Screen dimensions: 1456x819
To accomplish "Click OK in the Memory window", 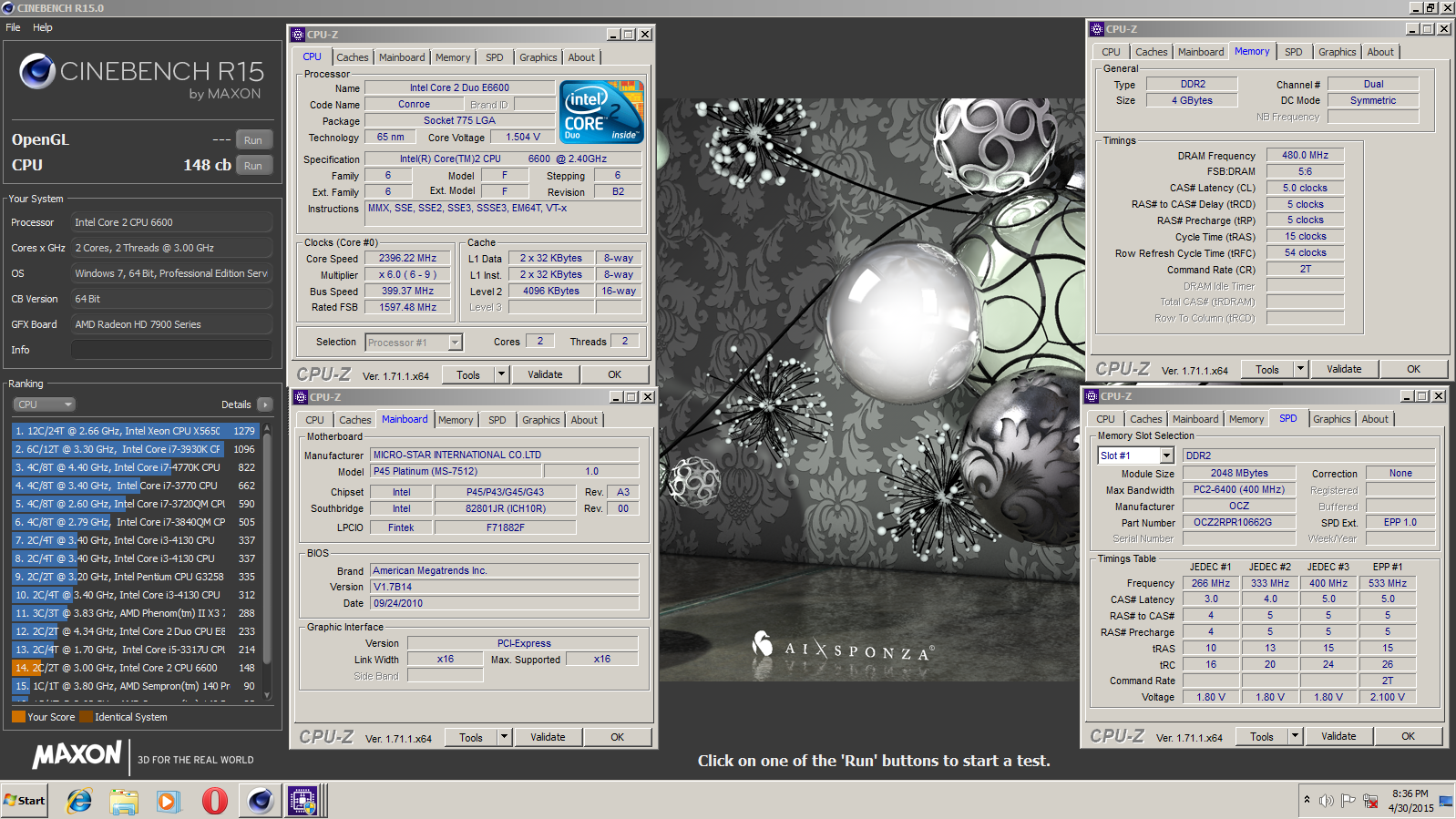I will pos(1413,369).
